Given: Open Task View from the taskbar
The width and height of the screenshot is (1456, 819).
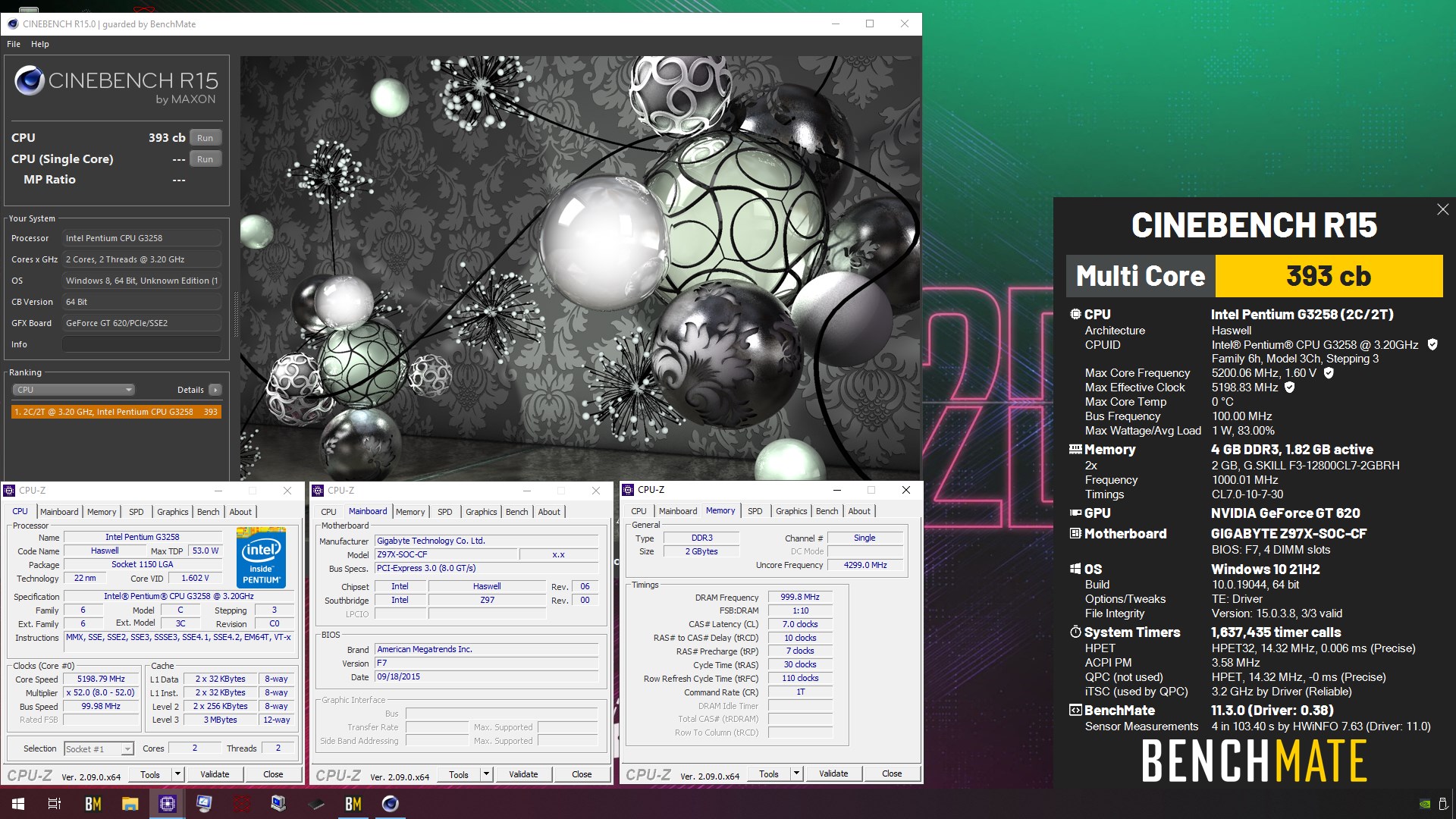Looking at the screenshot, I should [55, 804].
